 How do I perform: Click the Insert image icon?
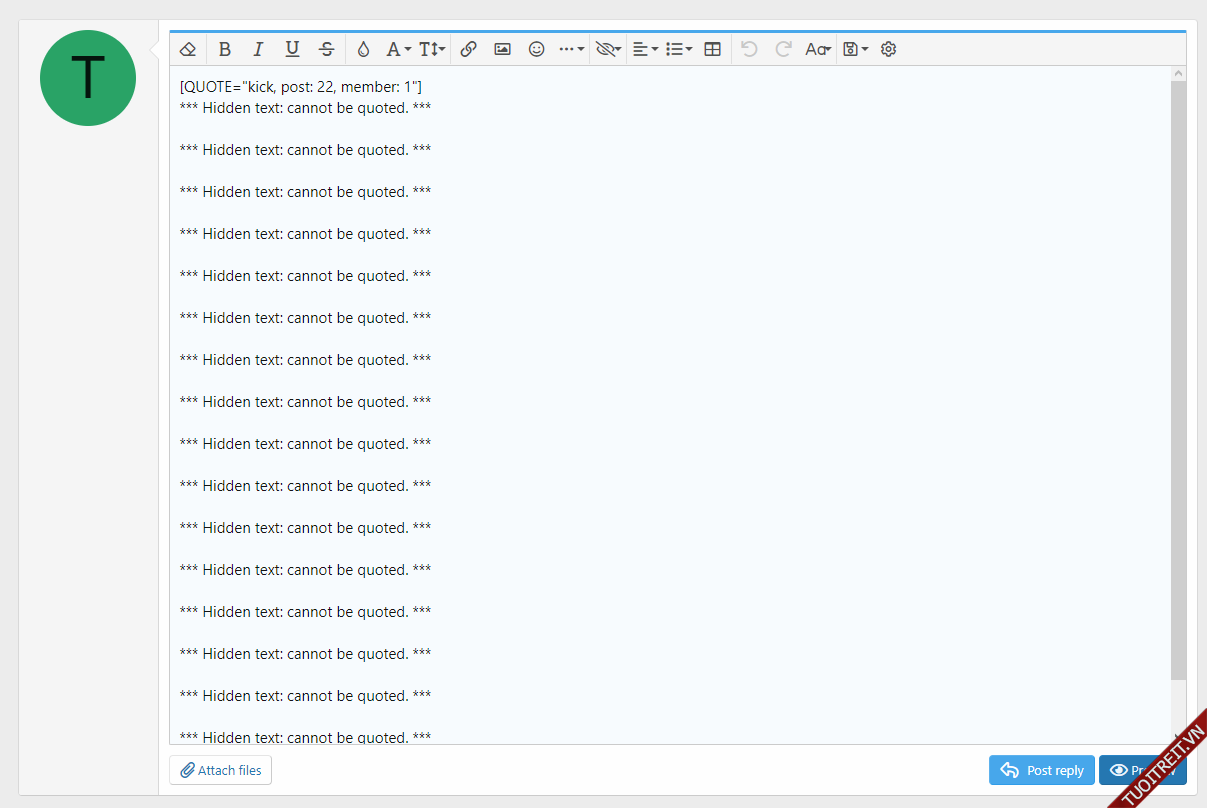[502, 49]
